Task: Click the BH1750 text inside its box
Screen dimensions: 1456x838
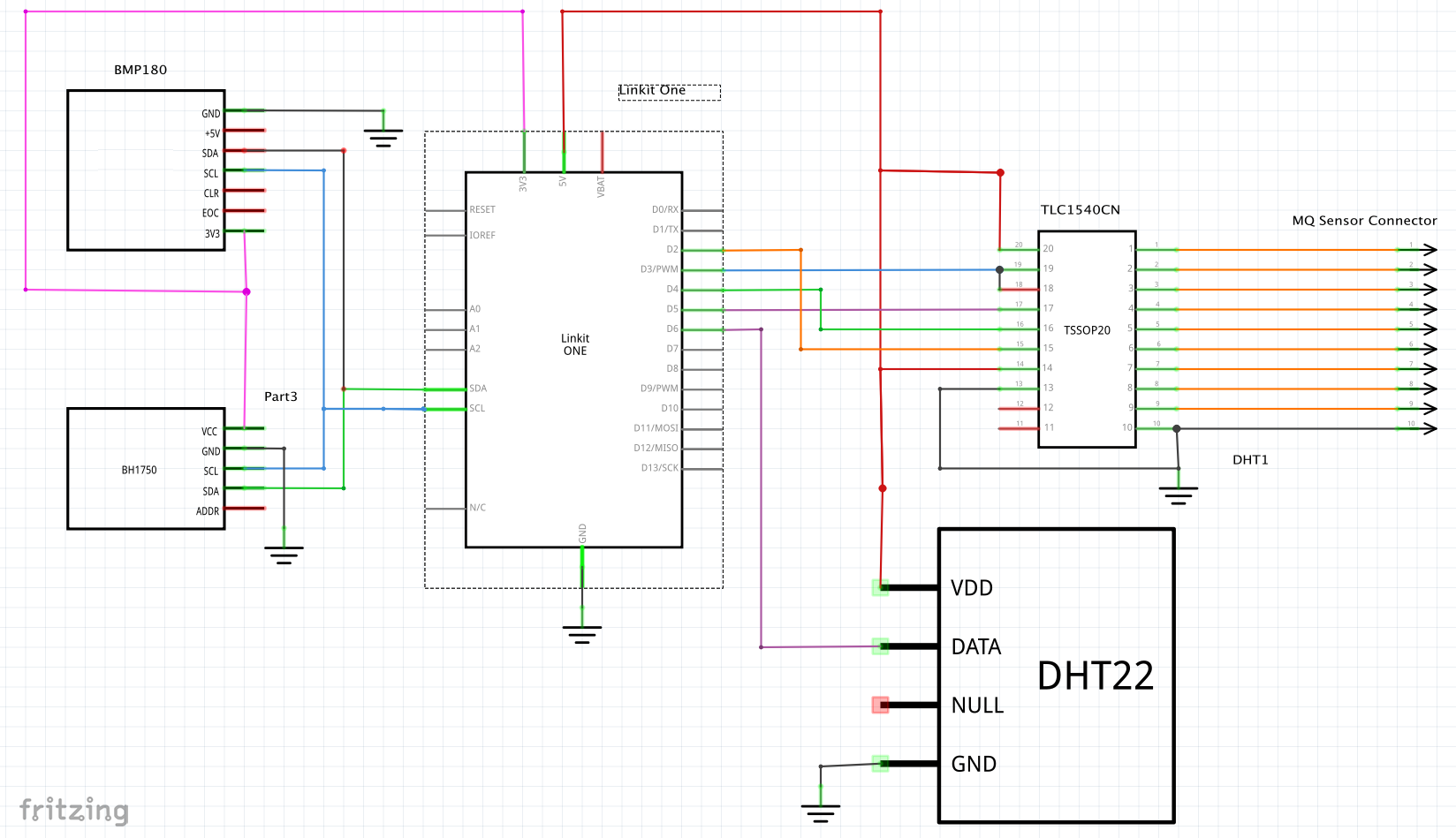Action: [140, 470]
